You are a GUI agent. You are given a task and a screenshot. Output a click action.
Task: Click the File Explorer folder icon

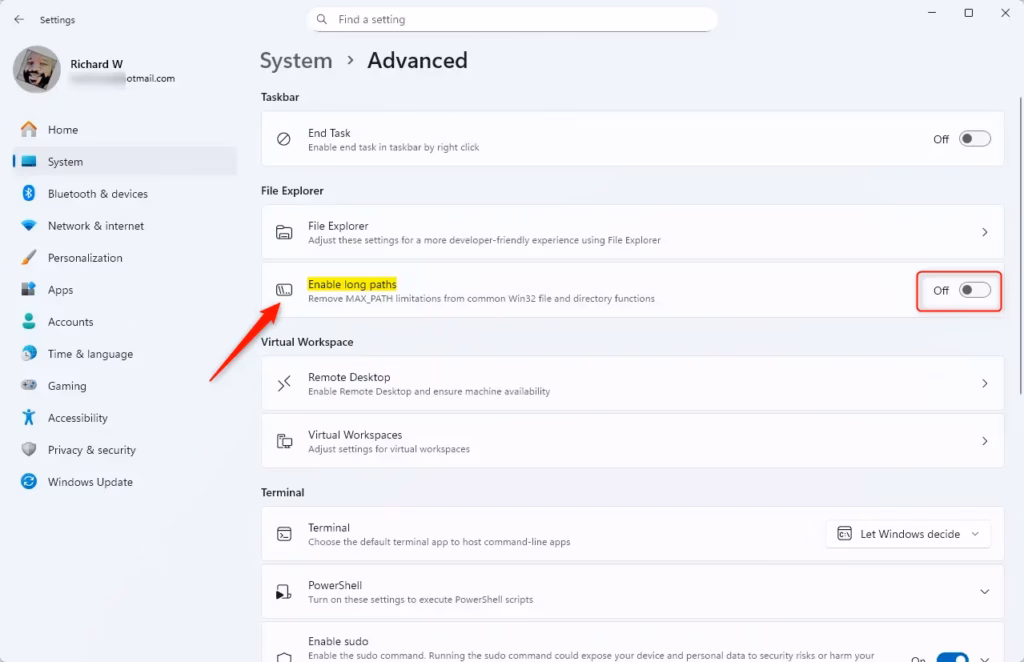[x=284, y=232]
